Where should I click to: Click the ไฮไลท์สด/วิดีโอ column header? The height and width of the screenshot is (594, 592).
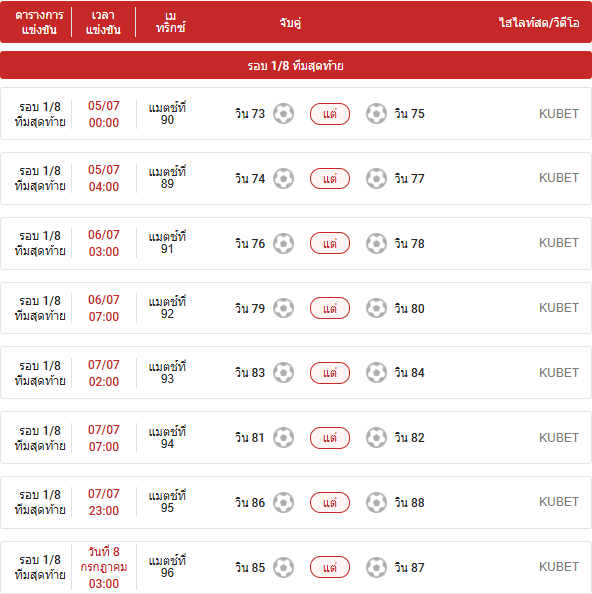pos(539,23)
